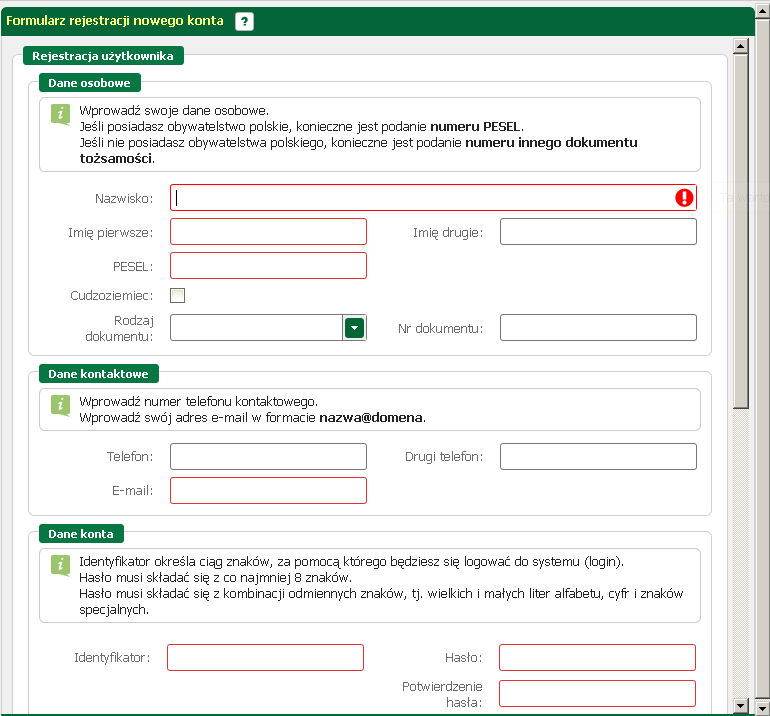Select the PESEL input field
Screen dimensions: 770x716
point(268,266)
